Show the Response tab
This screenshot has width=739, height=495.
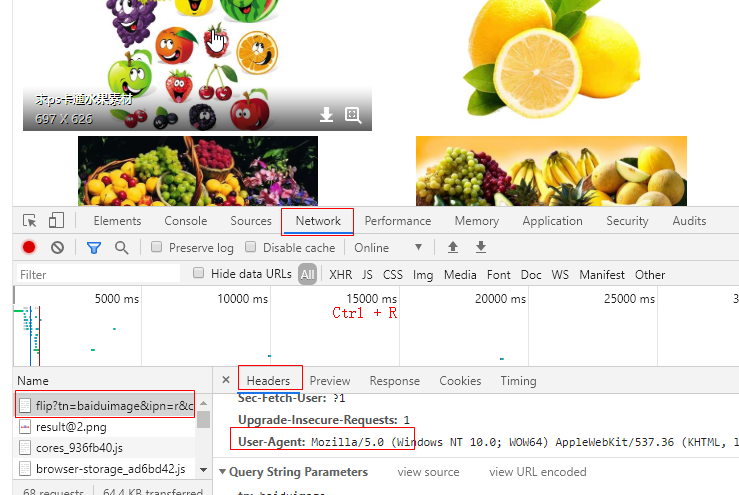(x=394, y=381)
